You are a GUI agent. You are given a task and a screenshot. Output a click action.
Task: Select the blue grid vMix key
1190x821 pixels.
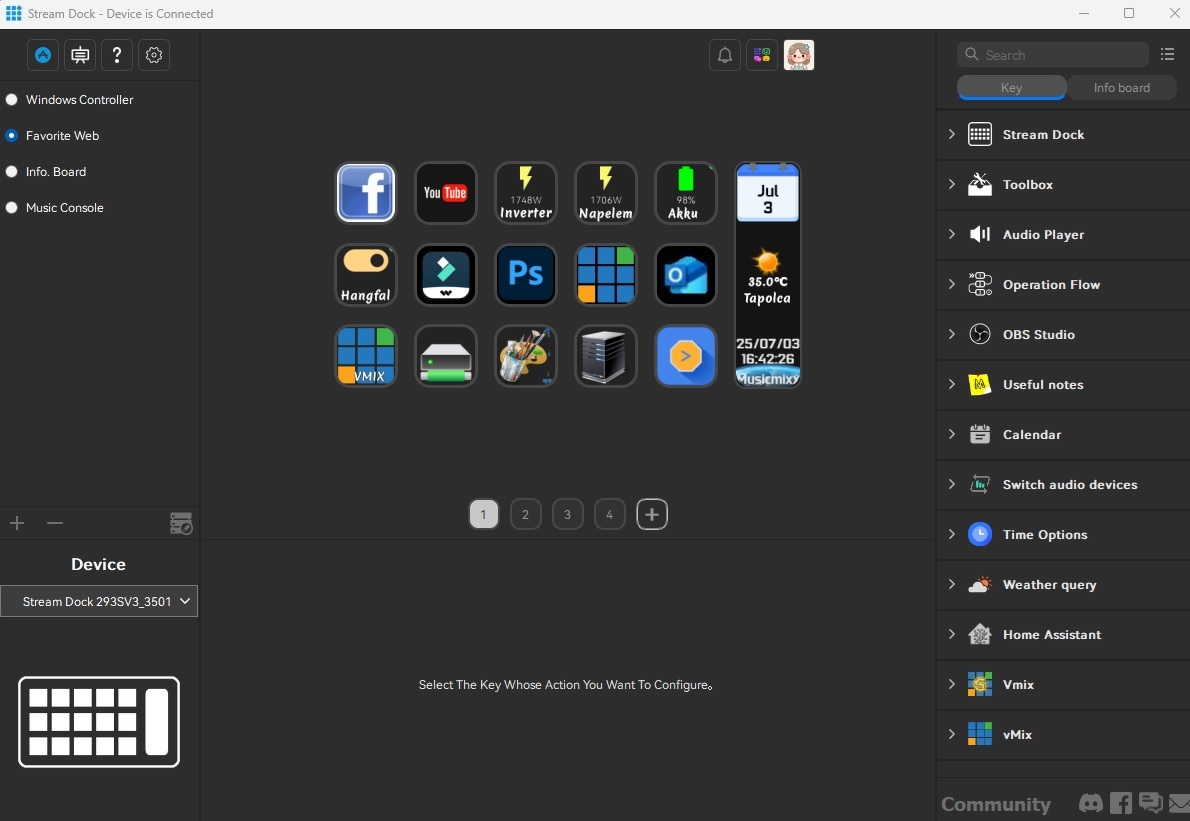click(606, 275)
